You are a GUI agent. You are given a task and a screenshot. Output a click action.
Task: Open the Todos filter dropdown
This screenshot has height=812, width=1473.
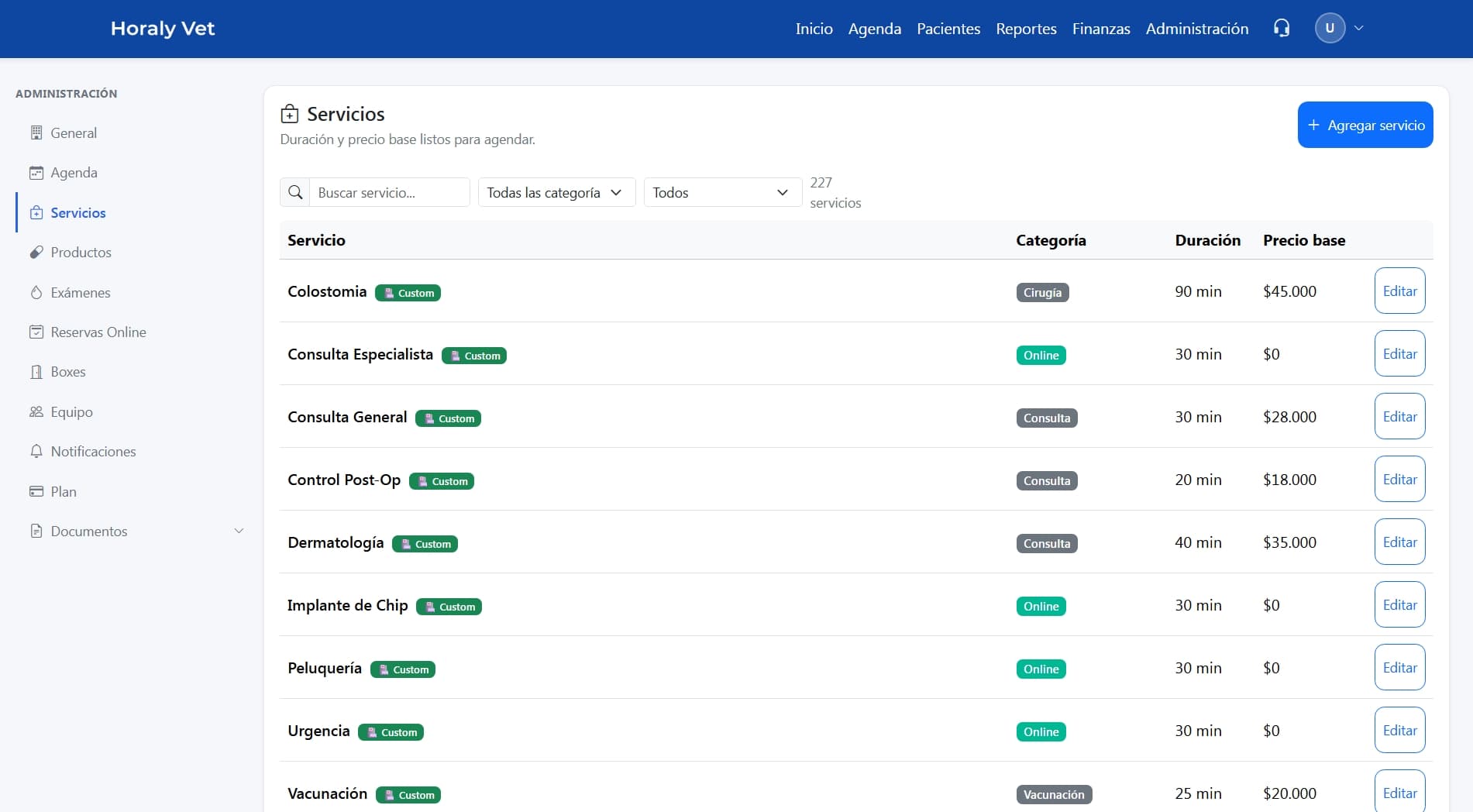tap(722, 192)
